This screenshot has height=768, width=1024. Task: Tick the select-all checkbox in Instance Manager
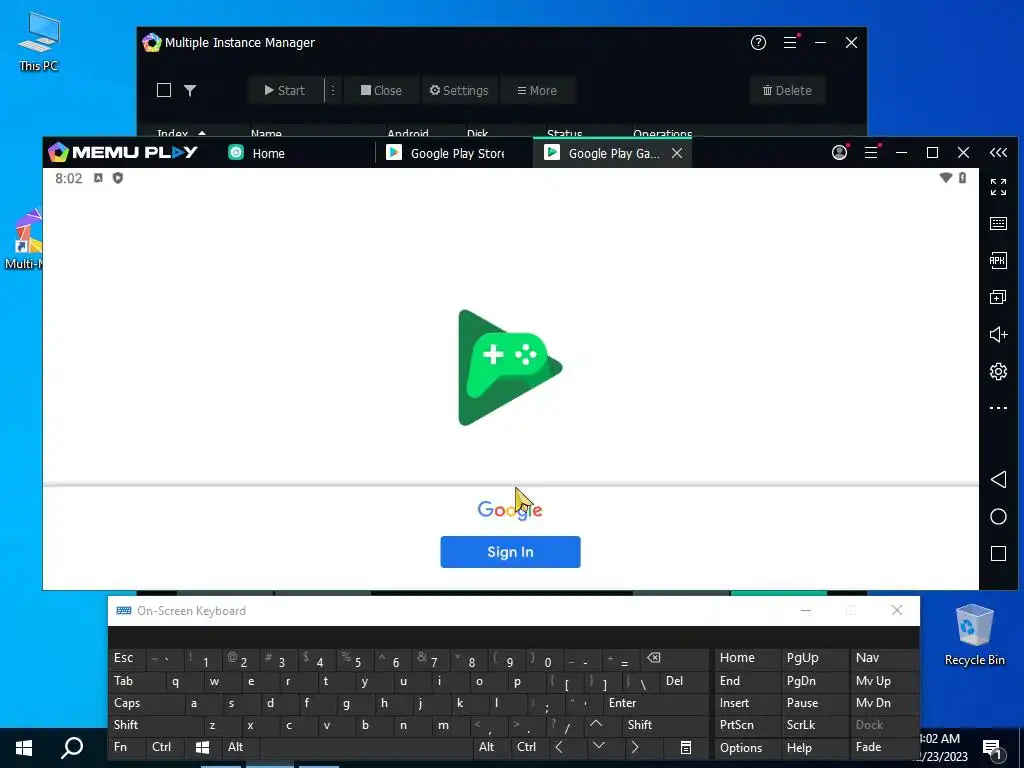click(x=164, y=90)
